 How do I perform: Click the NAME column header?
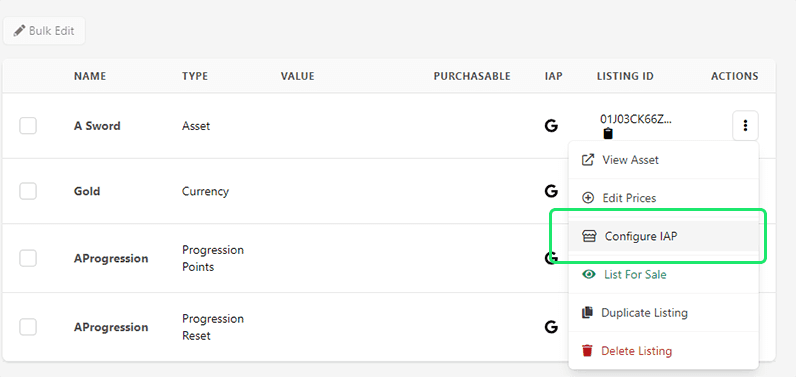coord(90,76)
